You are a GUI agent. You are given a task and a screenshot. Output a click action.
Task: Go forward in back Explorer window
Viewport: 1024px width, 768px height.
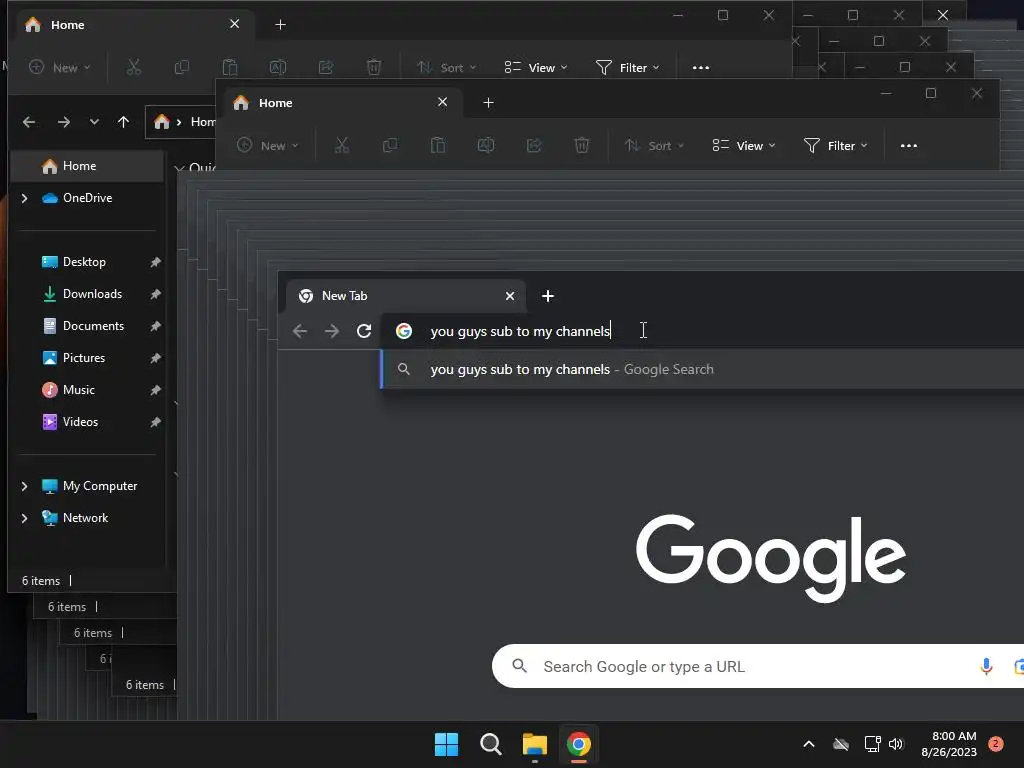63,122
